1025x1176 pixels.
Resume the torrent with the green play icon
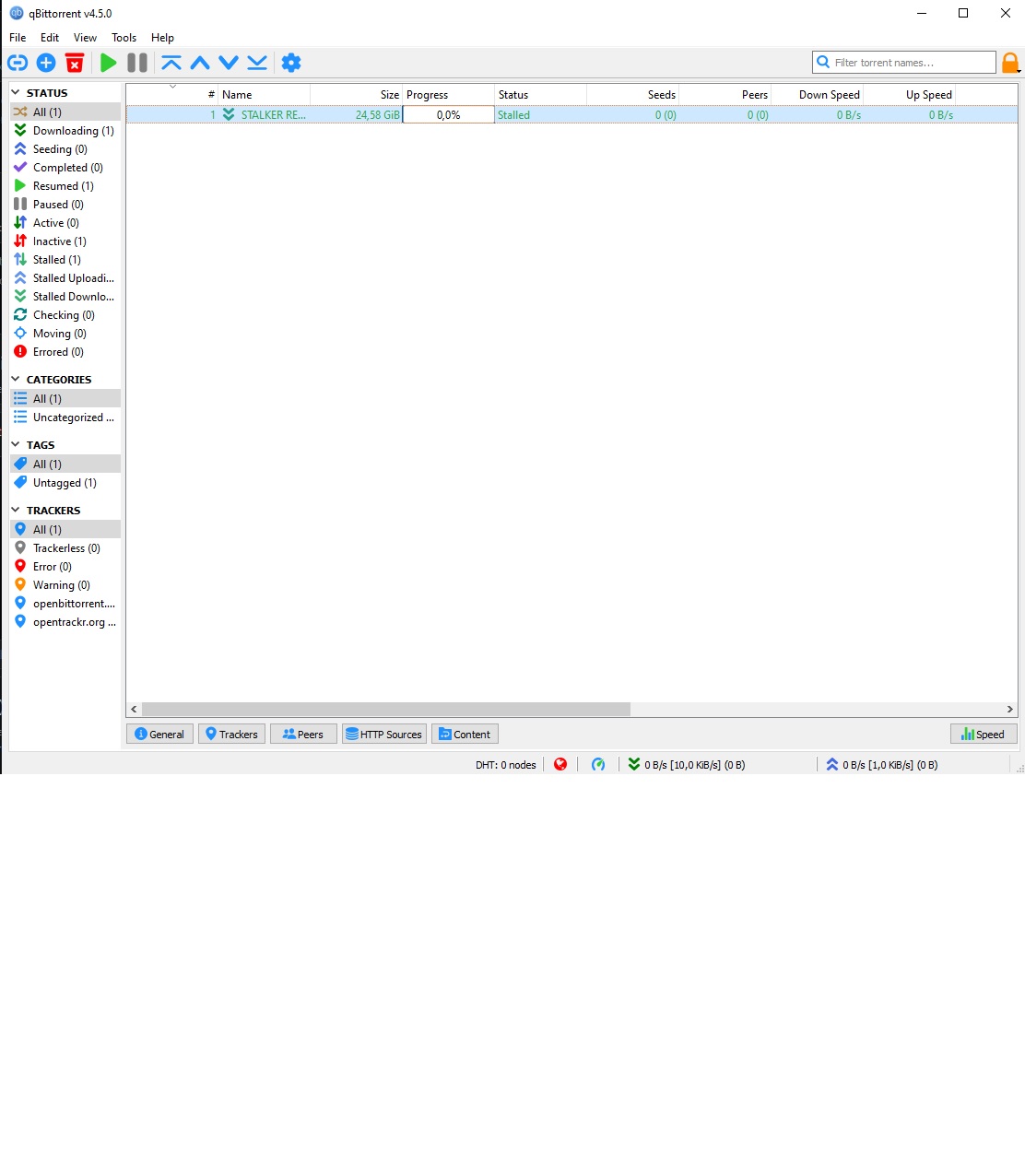[x=108, y=63]
